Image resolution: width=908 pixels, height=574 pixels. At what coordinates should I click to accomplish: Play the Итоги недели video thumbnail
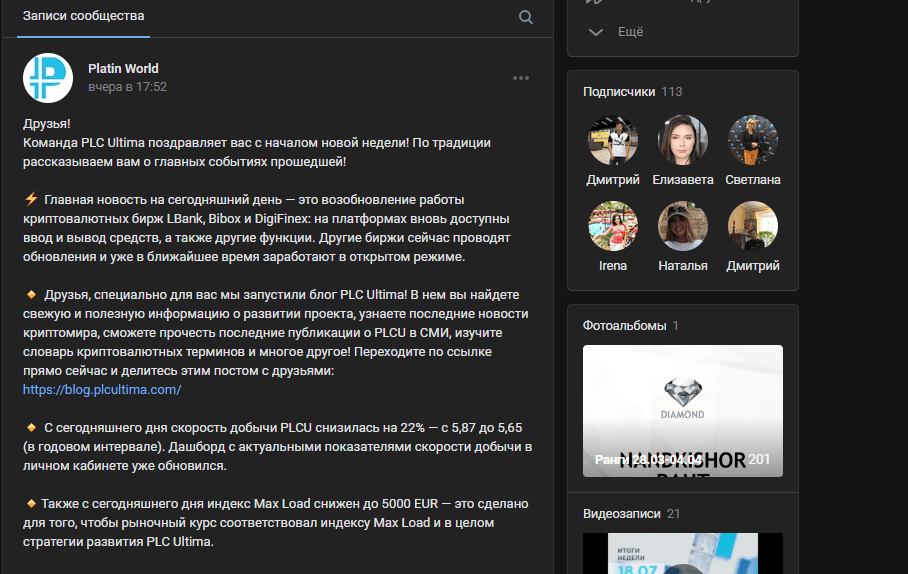point(683,553)
